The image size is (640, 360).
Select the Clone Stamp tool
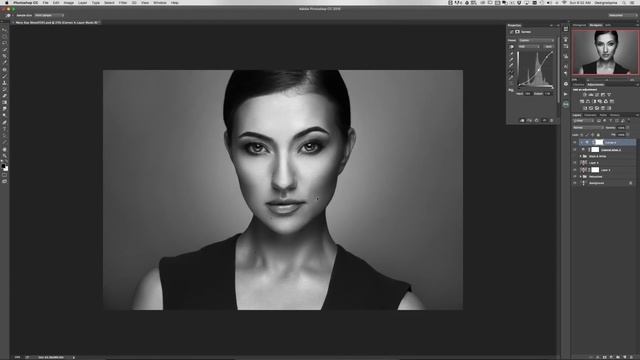pyautogui.click(x=4, y=83)
